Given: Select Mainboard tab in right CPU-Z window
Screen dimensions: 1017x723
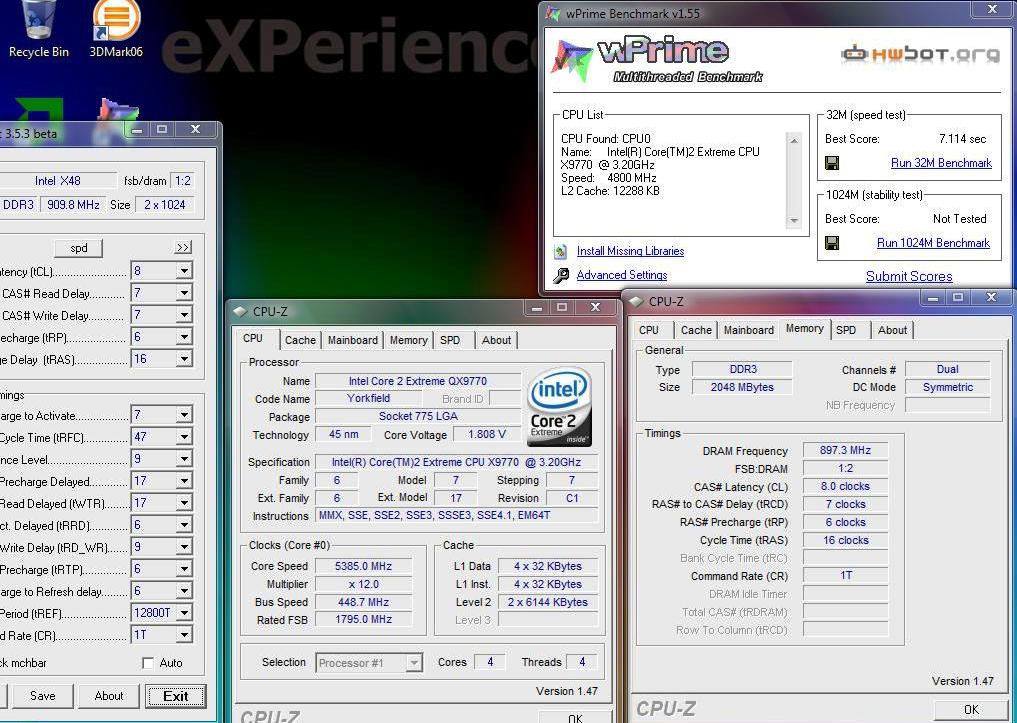Looking at the screenshot, I should 748,329.
